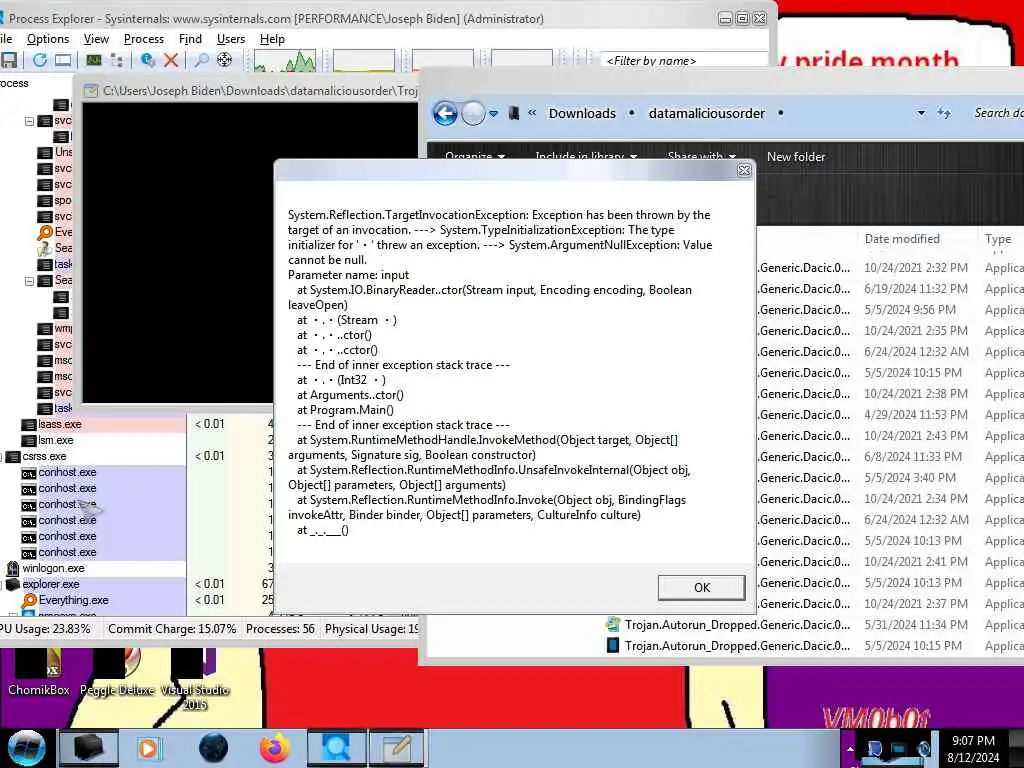Open the Users menu

click(231, 39)
